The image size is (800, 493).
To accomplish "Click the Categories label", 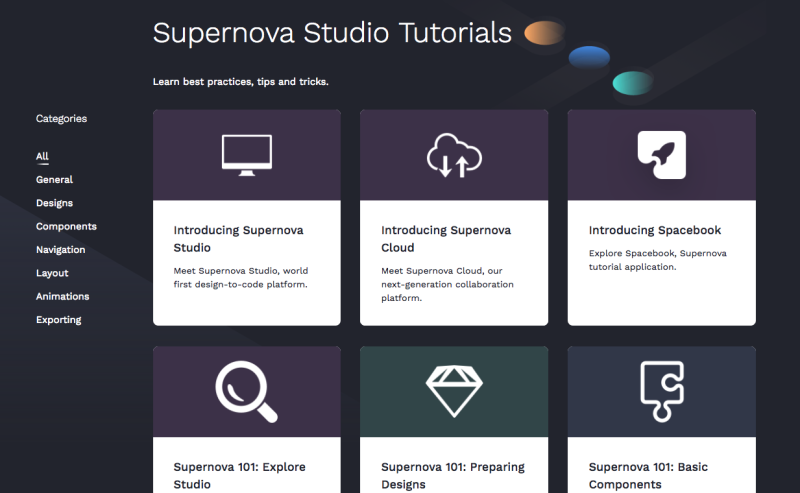I will [x=61, y=118].
